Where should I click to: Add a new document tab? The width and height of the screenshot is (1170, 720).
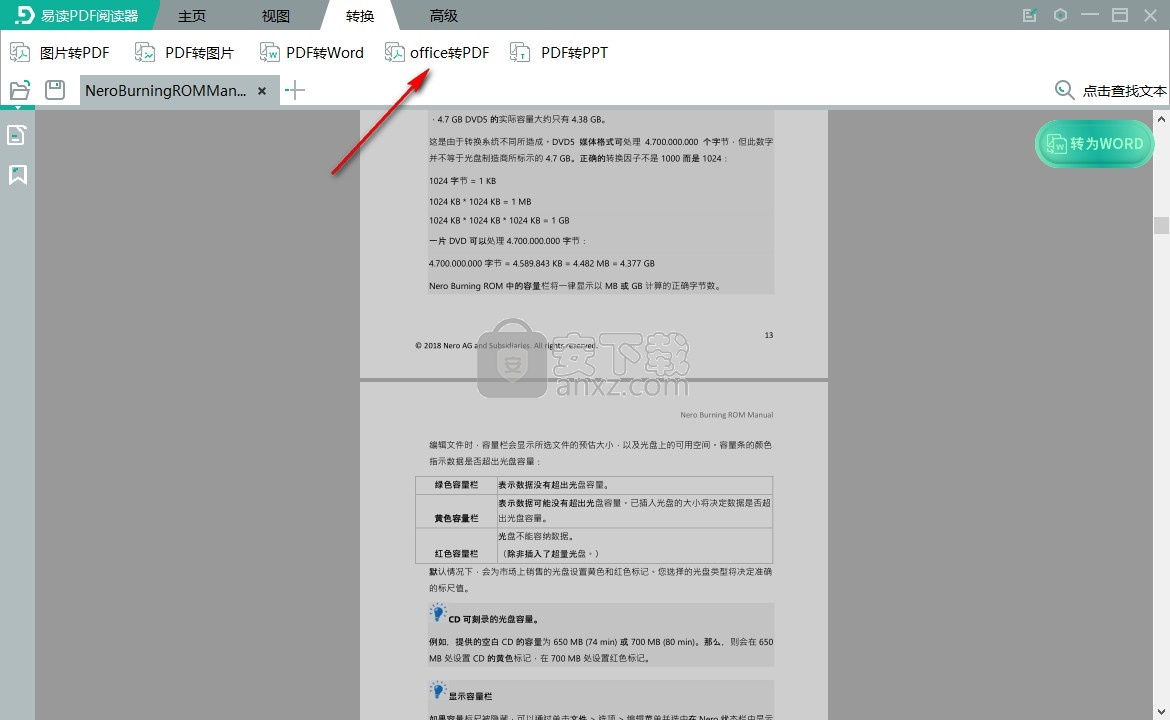pyautogui.click(x=295, y=91)
